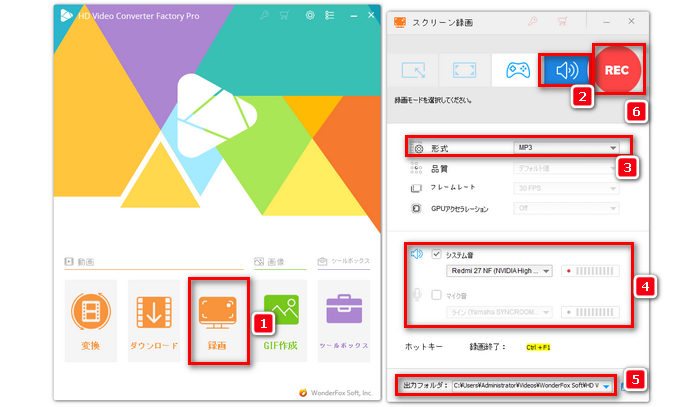Image resolution: width=700 pixels, height=407 pixels.
Task: Click the 形式 format gear icon
Action: coord(417,148)
